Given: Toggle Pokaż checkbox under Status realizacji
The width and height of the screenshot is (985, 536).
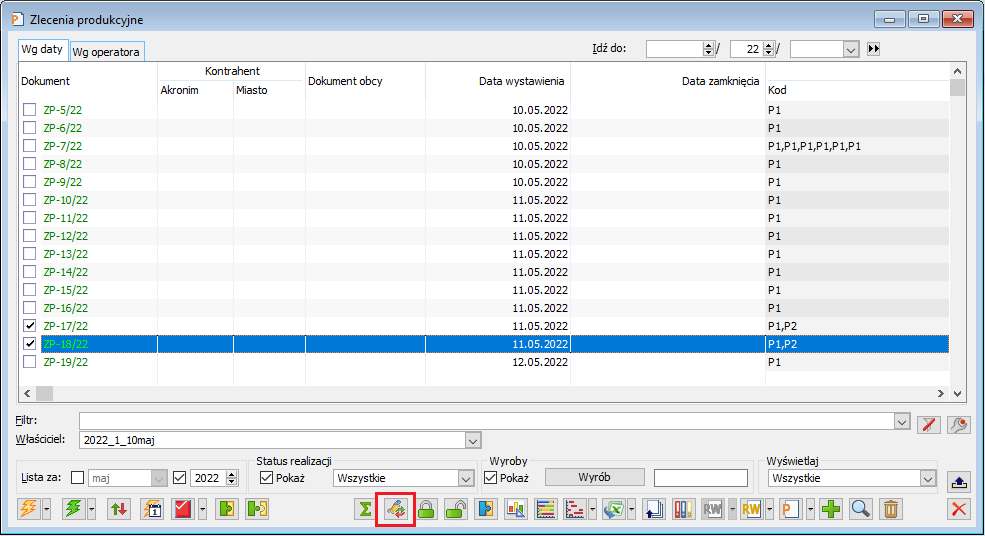Looking at the screenshot, I should (x=266, y=478).
